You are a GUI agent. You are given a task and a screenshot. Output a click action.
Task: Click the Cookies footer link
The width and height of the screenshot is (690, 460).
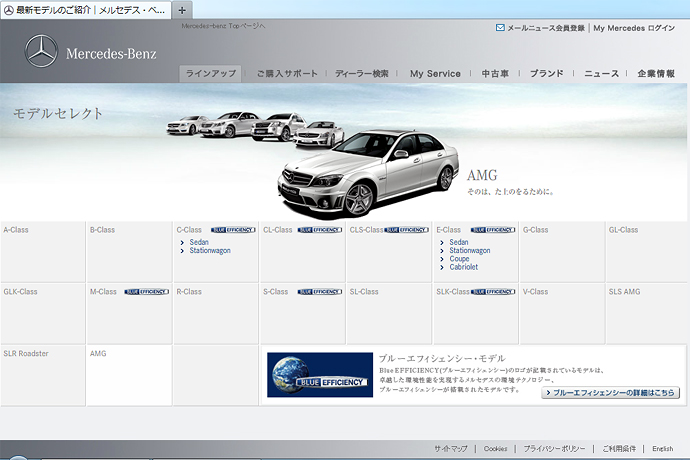tap(495, 449)
